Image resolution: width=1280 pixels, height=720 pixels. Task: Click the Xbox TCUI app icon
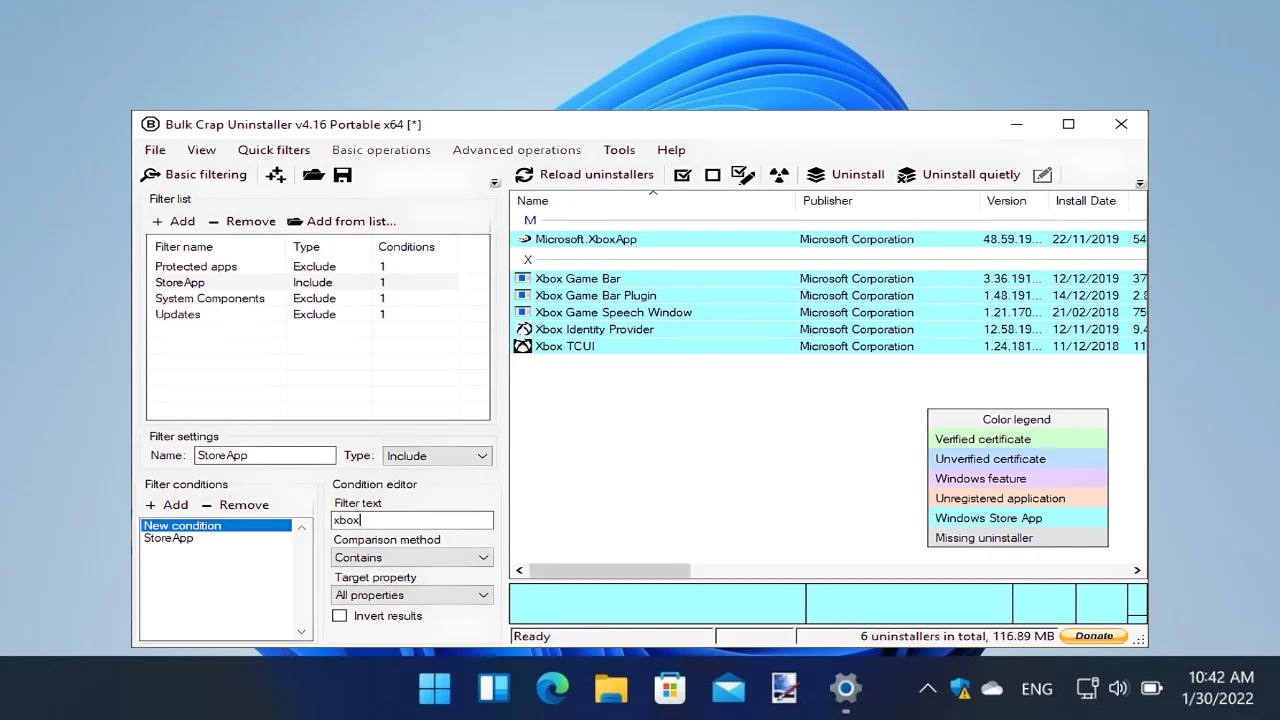(x=522, y=346)
